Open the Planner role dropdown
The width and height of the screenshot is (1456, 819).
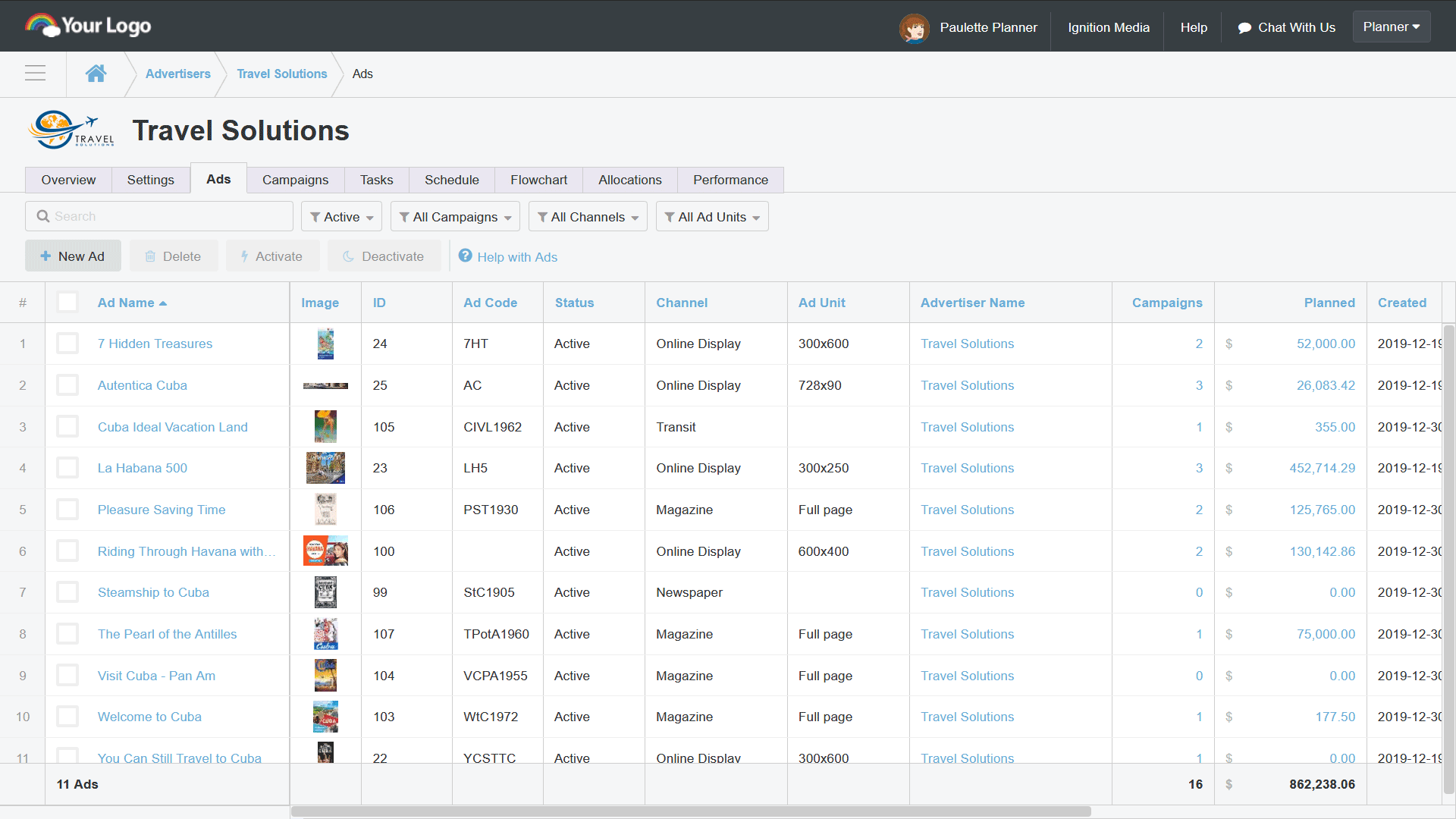pos(1391,27)
